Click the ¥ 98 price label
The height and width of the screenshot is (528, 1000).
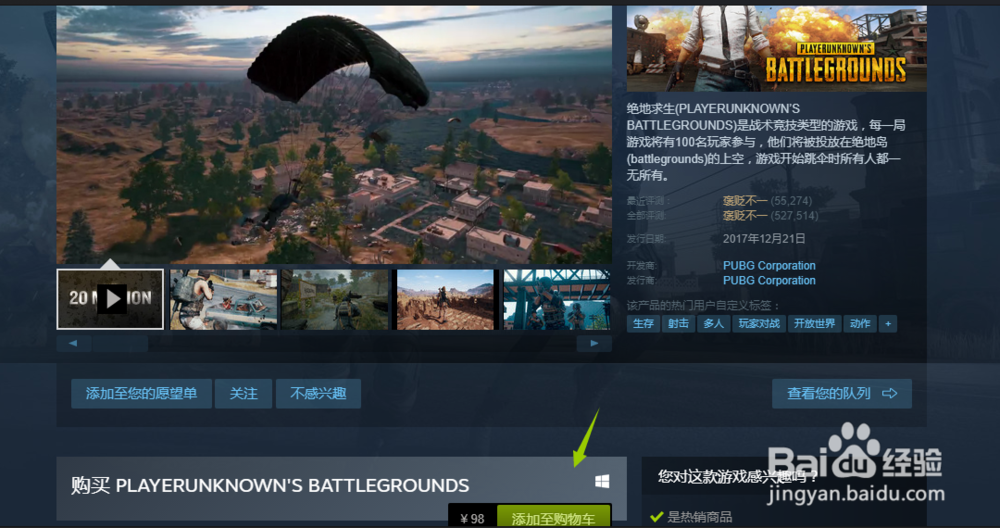473,518
